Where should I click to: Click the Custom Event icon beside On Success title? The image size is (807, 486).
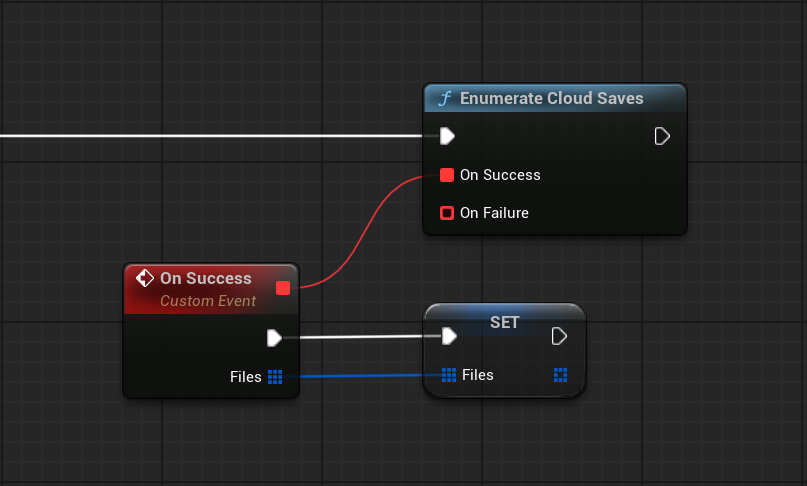(144, 278)
